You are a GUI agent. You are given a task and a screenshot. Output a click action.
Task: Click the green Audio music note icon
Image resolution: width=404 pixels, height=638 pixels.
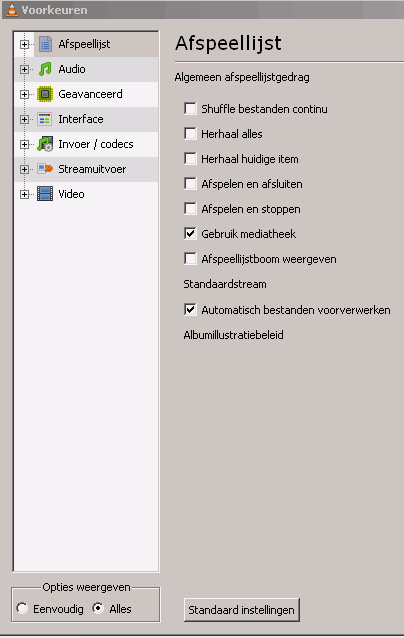coord(45,69)
